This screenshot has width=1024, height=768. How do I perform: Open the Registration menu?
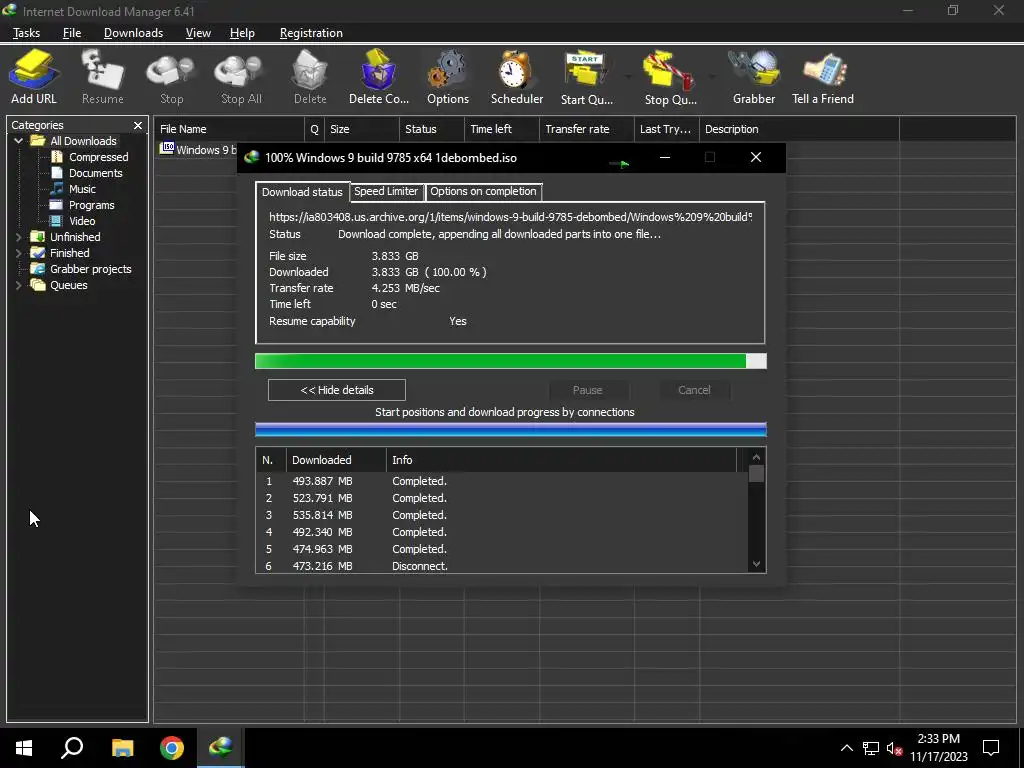click(311, 33)
